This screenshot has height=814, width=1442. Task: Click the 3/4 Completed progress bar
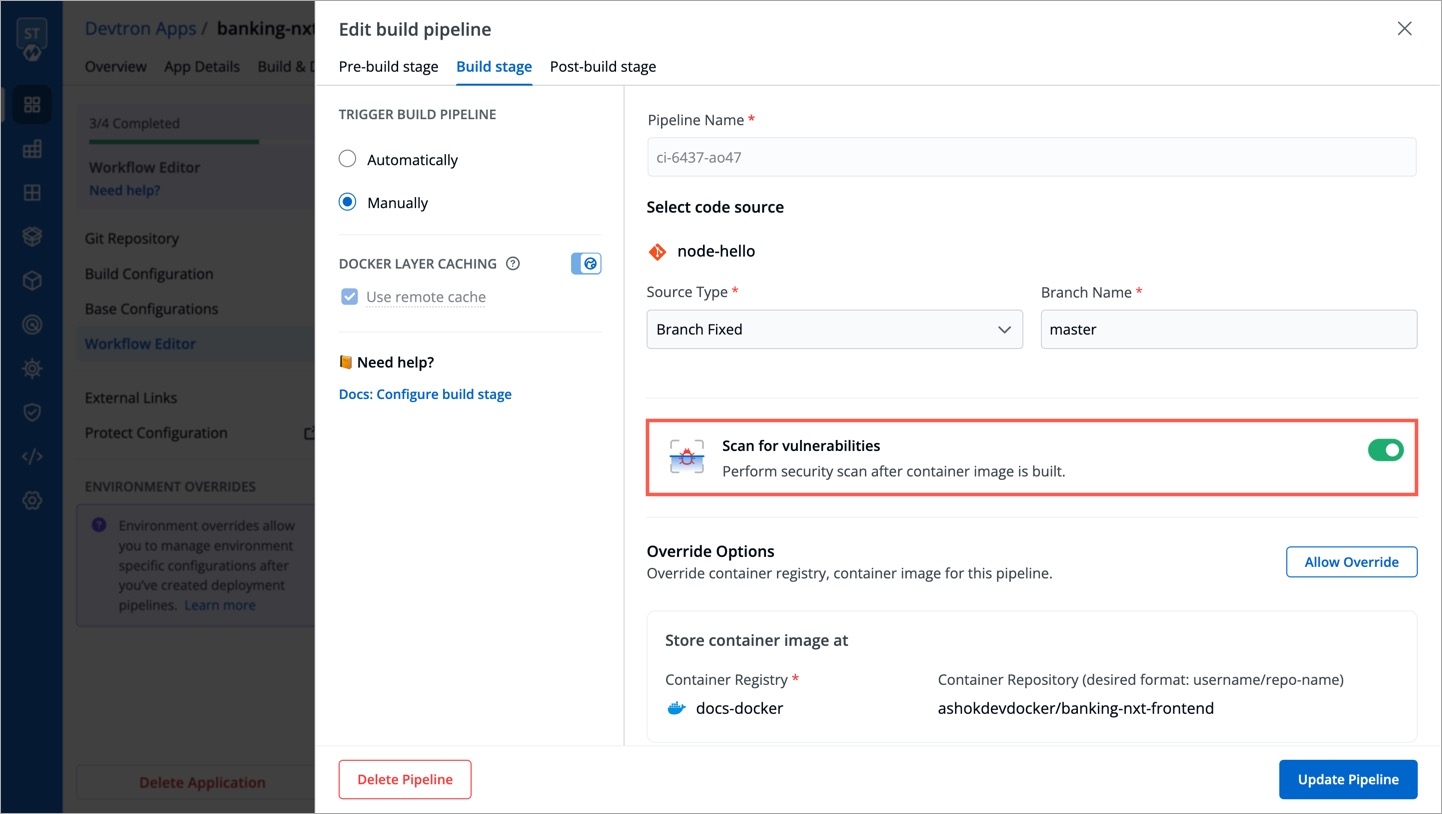[200, 141]
